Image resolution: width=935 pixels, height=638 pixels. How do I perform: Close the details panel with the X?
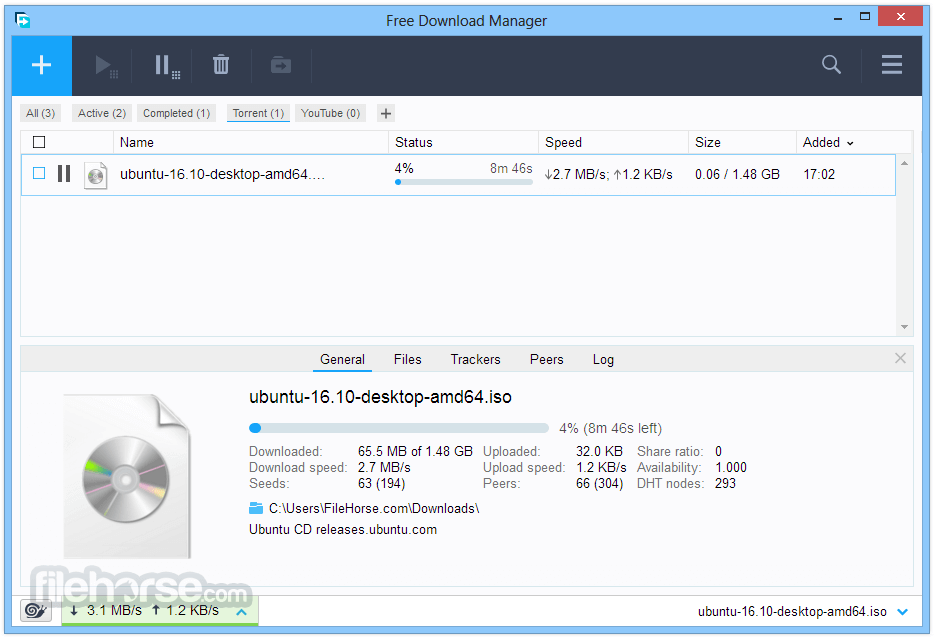[900, 358]
